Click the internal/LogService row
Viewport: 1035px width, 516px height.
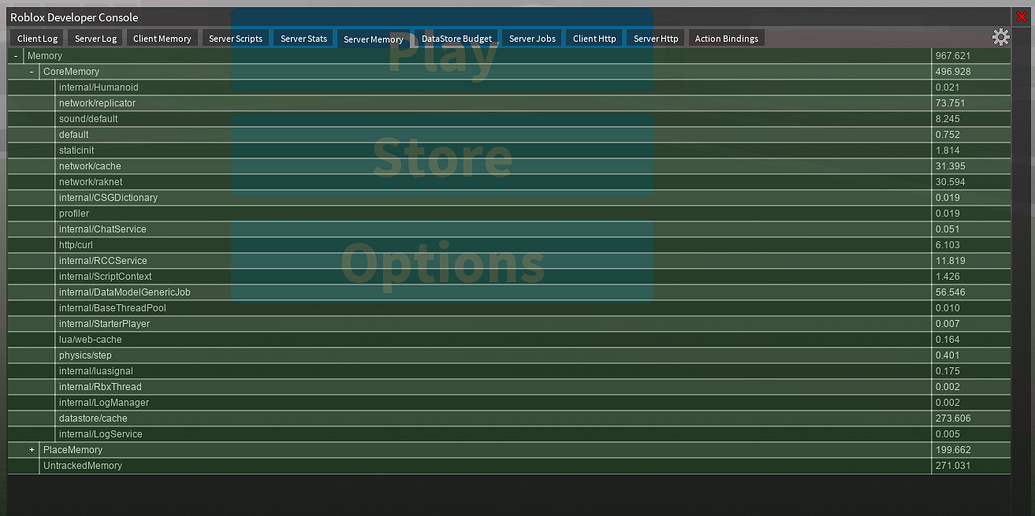(x=509, y=434)
